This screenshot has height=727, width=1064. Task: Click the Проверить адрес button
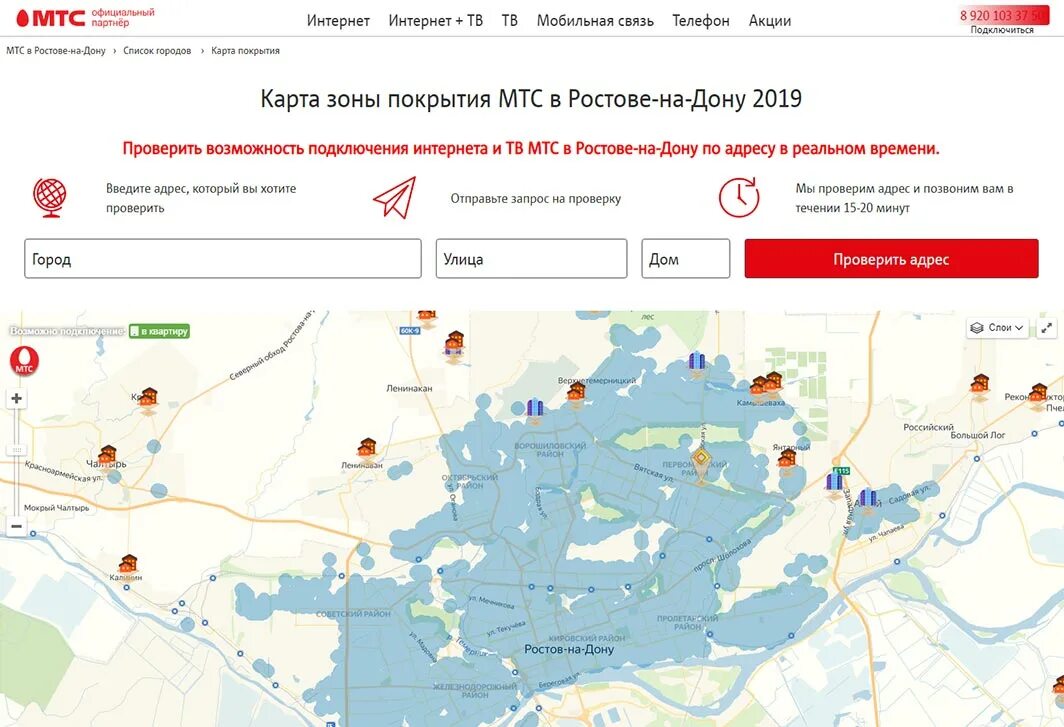tap(891, 259)
